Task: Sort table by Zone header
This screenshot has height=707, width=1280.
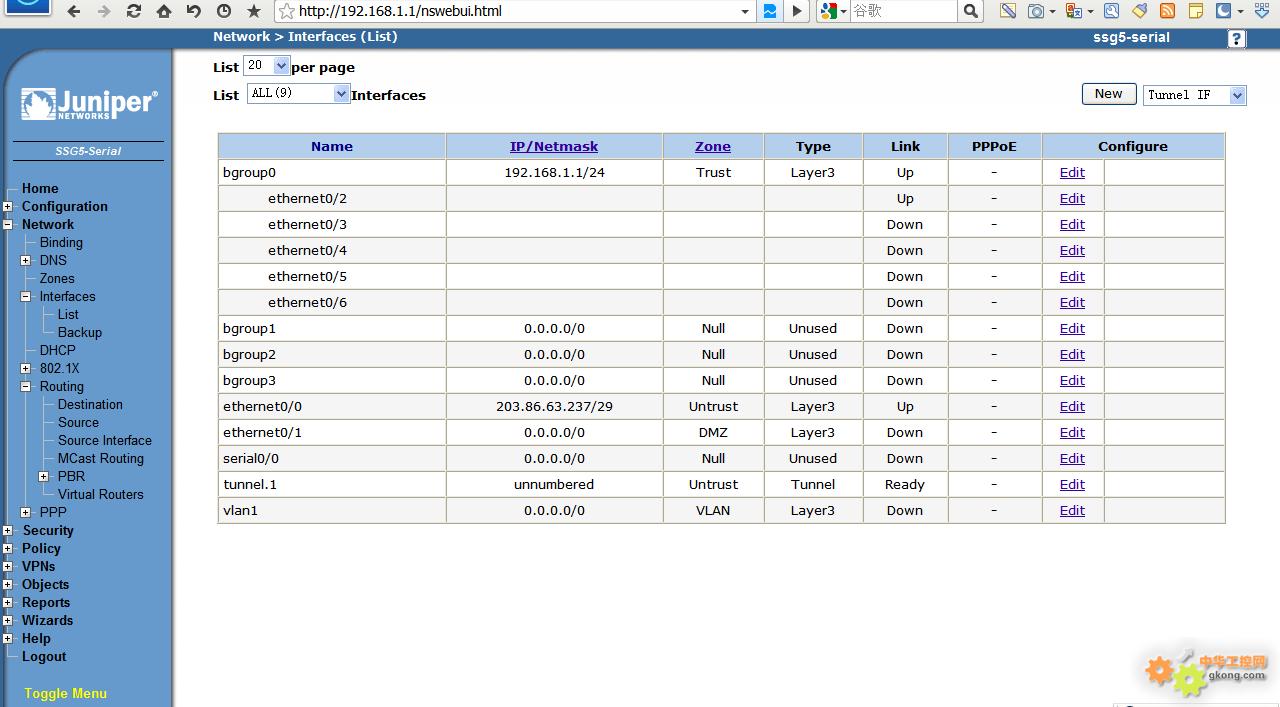Action: click(713, 146)
